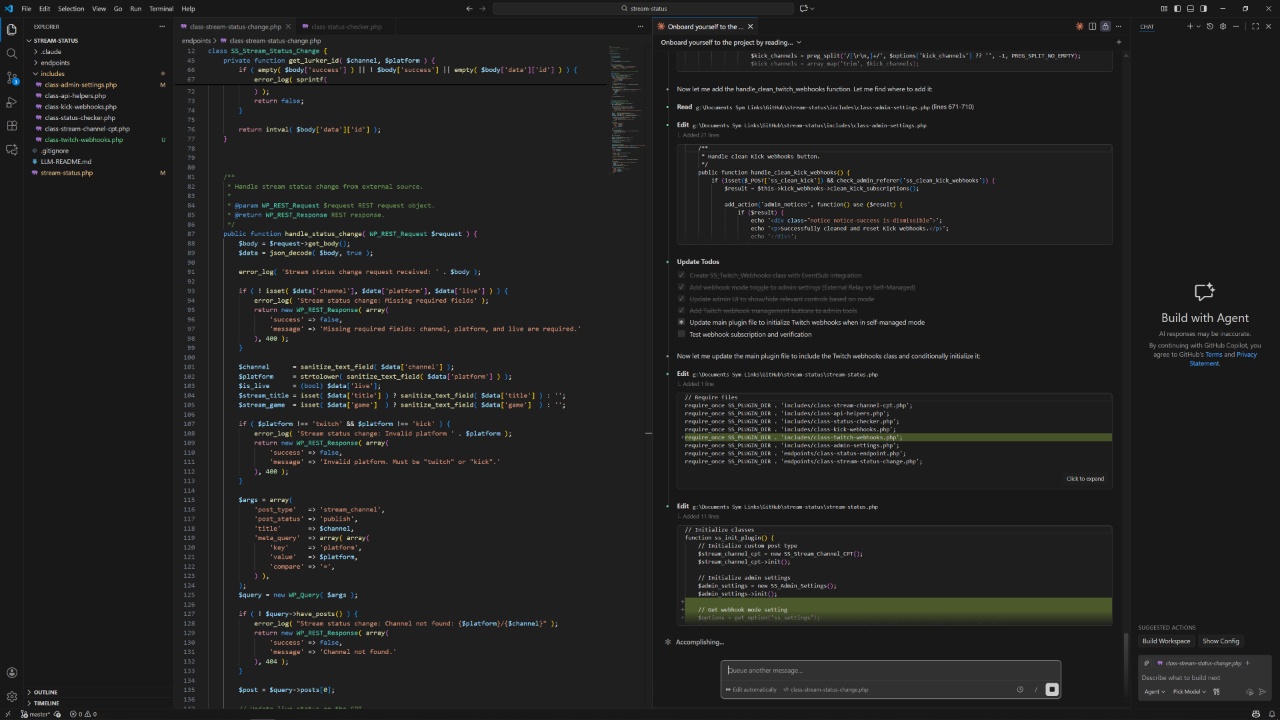Viewport: 1280px width, 720px height.
Task: Toggle 'Add webhook mode toggle' todo checkbox
Action: [x=681, y=287]
